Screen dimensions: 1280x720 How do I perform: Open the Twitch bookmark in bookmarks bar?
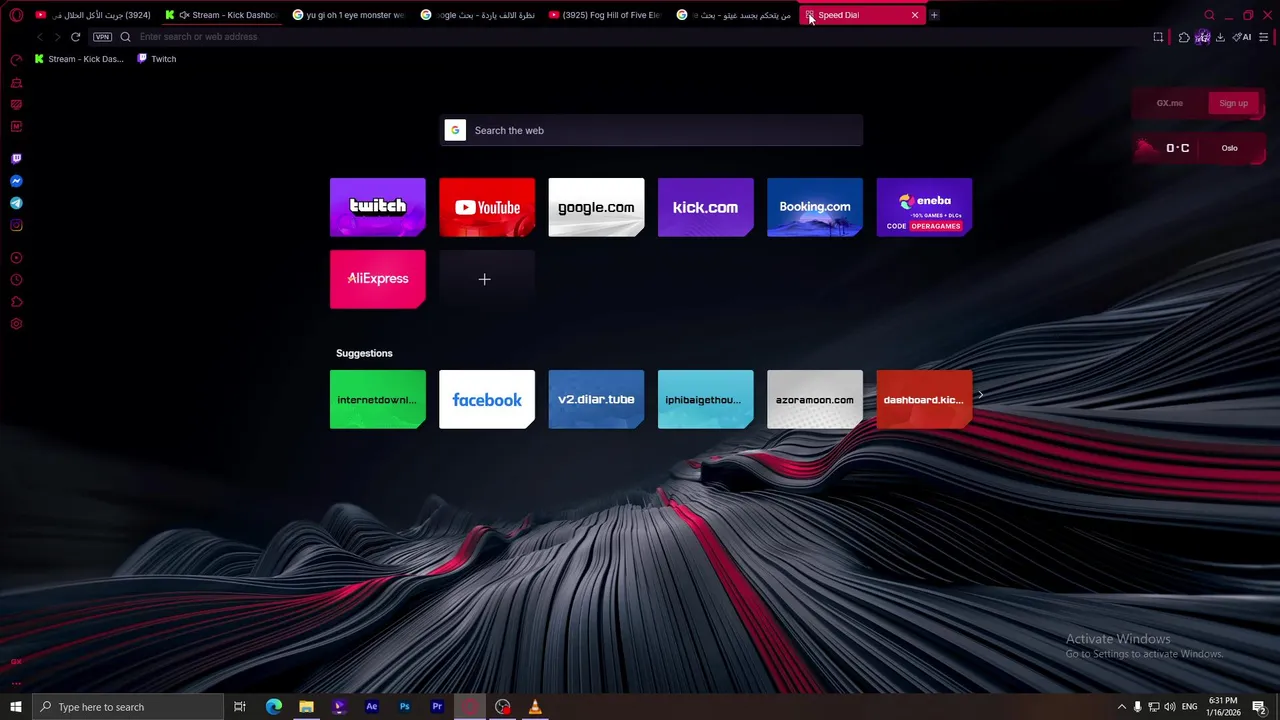156,59
